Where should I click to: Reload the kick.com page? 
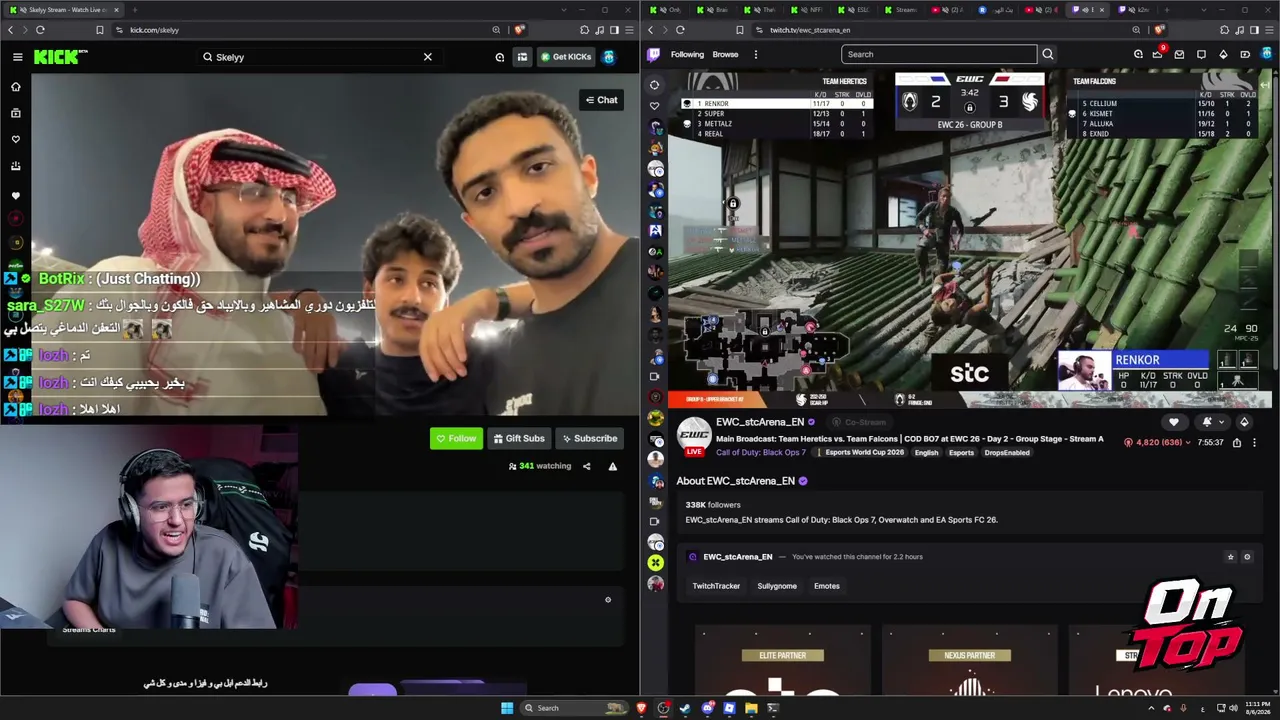pos(40,30)
